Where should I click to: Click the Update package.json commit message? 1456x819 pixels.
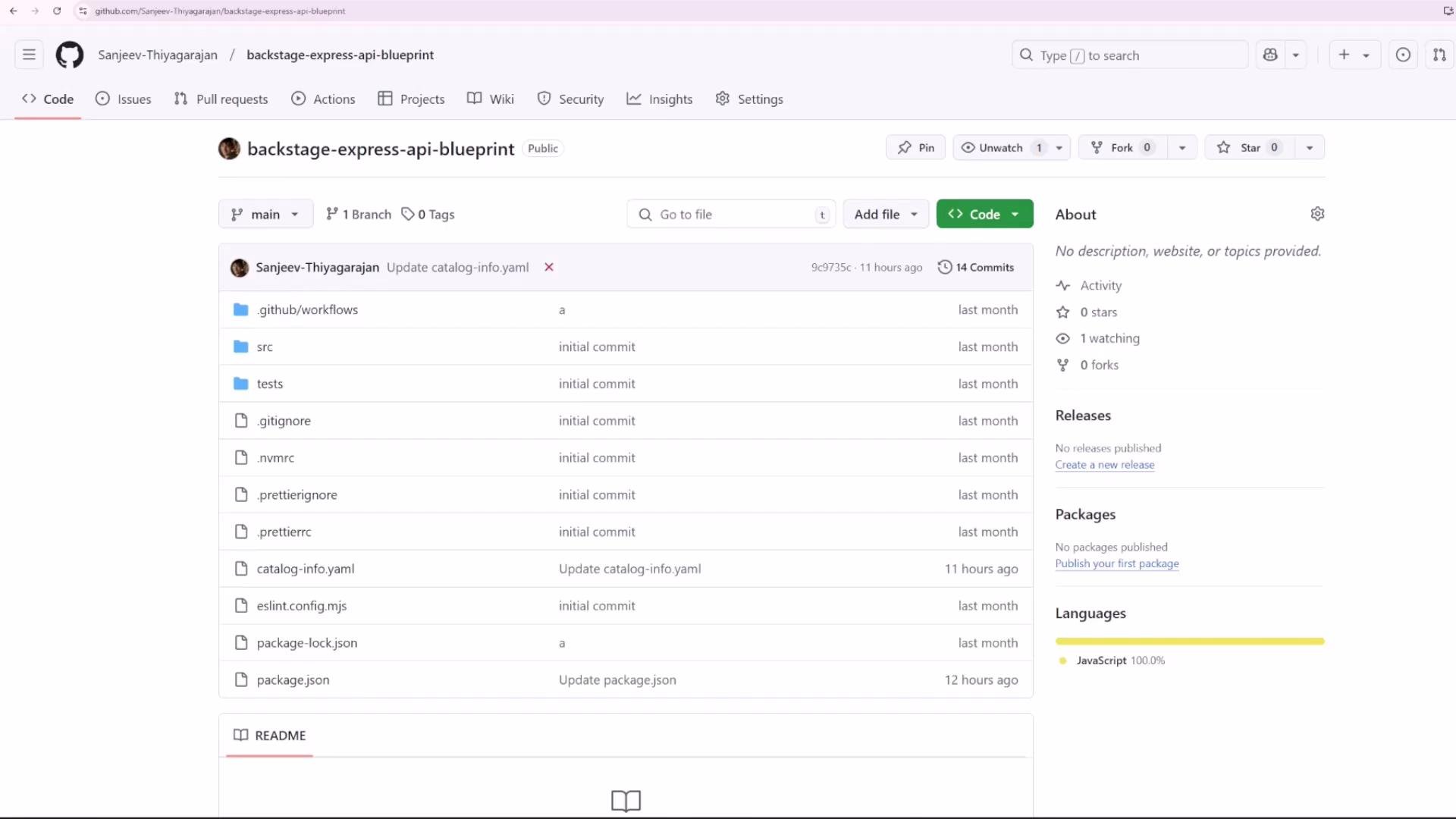click(x=617, y=679)
